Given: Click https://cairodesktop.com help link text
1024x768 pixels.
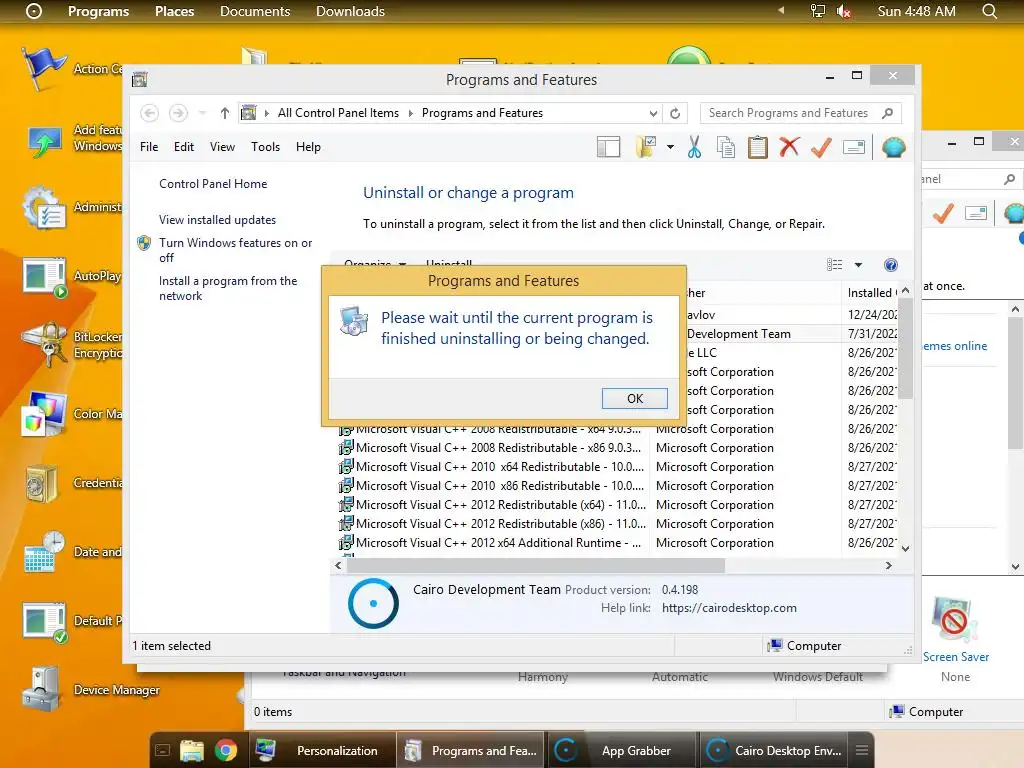Looking at the screenshot, I should coord(729,608).
